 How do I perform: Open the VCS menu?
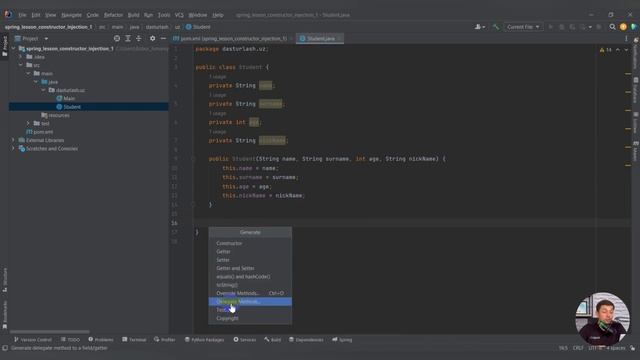point(179,15)
